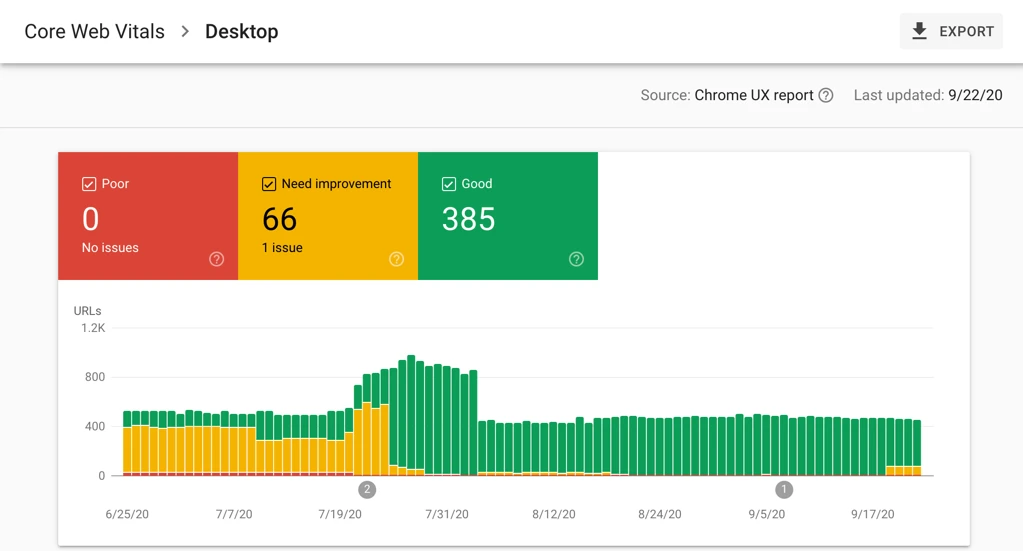Click the tallest green bar in chart
Viewport: 1023px width, 551px height.
click(411, 411)
